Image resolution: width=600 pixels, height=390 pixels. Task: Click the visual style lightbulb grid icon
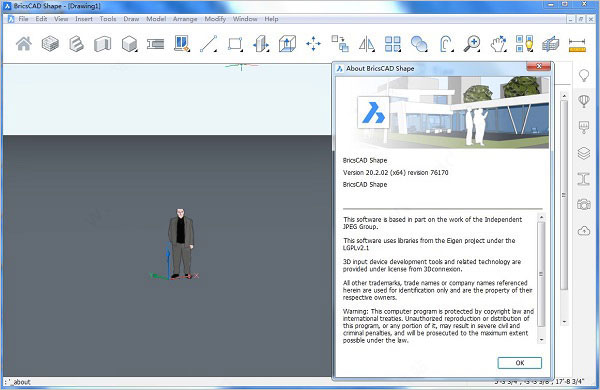524,44
